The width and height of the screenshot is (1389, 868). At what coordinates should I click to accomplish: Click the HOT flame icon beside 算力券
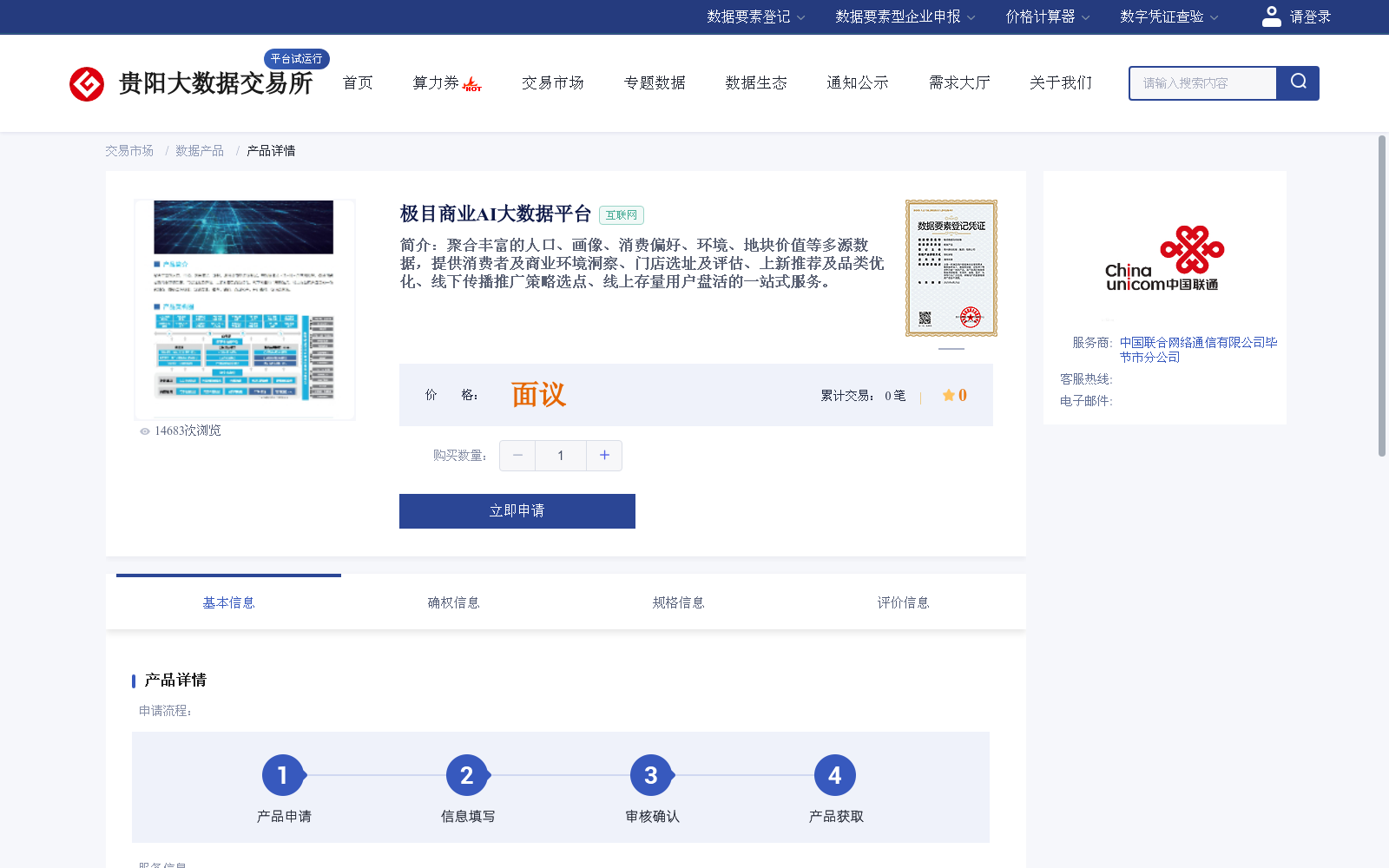click(x=472, y=84)
